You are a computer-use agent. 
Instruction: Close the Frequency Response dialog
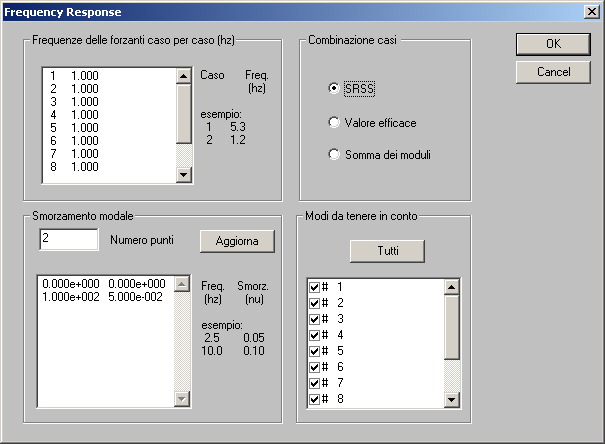pos(590,12)
